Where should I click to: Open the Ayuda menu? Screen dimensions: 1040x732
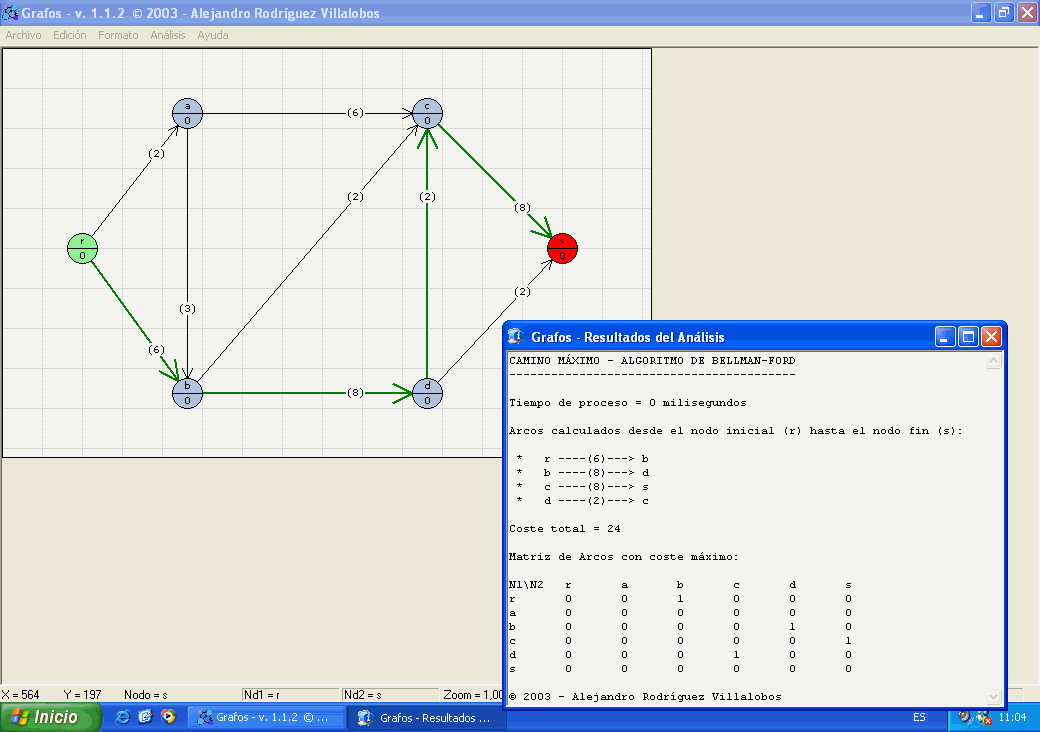tap(213, 35)
